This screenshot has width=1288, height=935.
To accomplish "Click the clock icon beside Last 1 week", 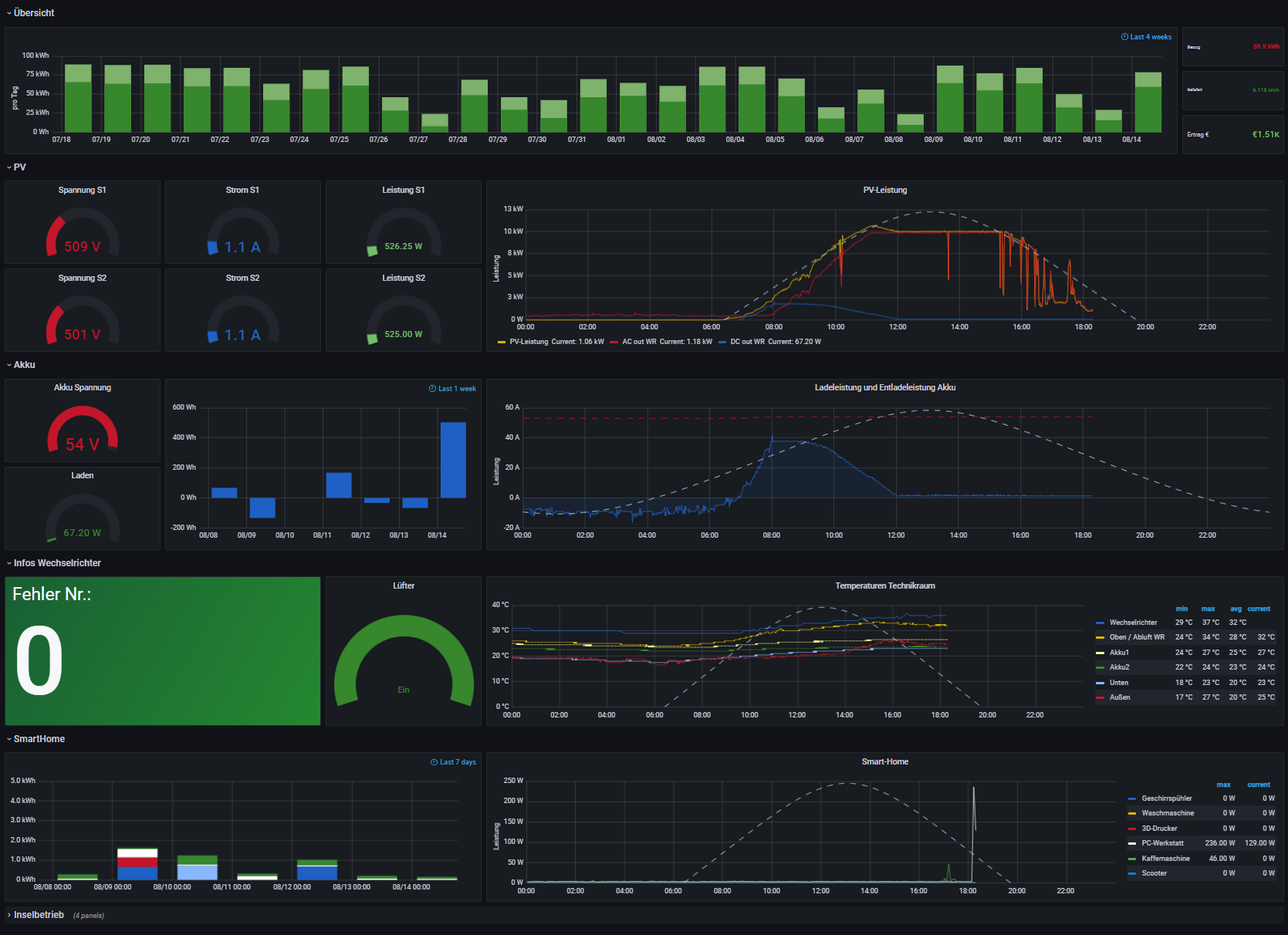I will click(433, 389).
